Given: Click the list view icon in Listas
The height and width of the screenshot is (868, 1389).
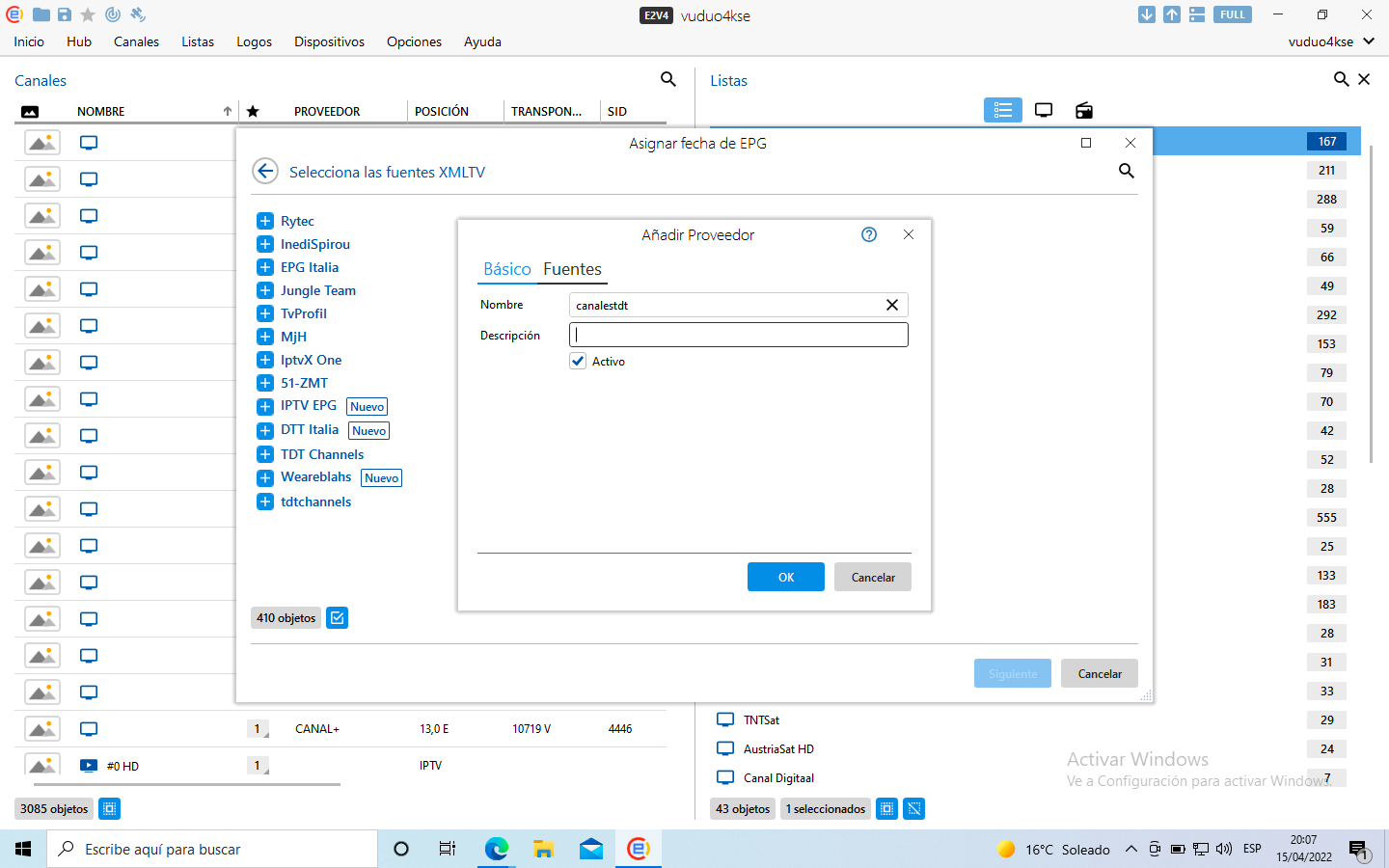Looking at the screenshot, I should [1002, 111].
